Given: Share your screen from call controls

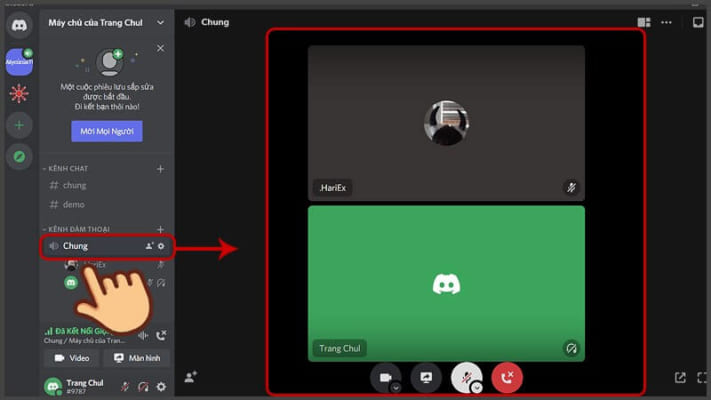Looking at the screenshot, I should 426,377.
